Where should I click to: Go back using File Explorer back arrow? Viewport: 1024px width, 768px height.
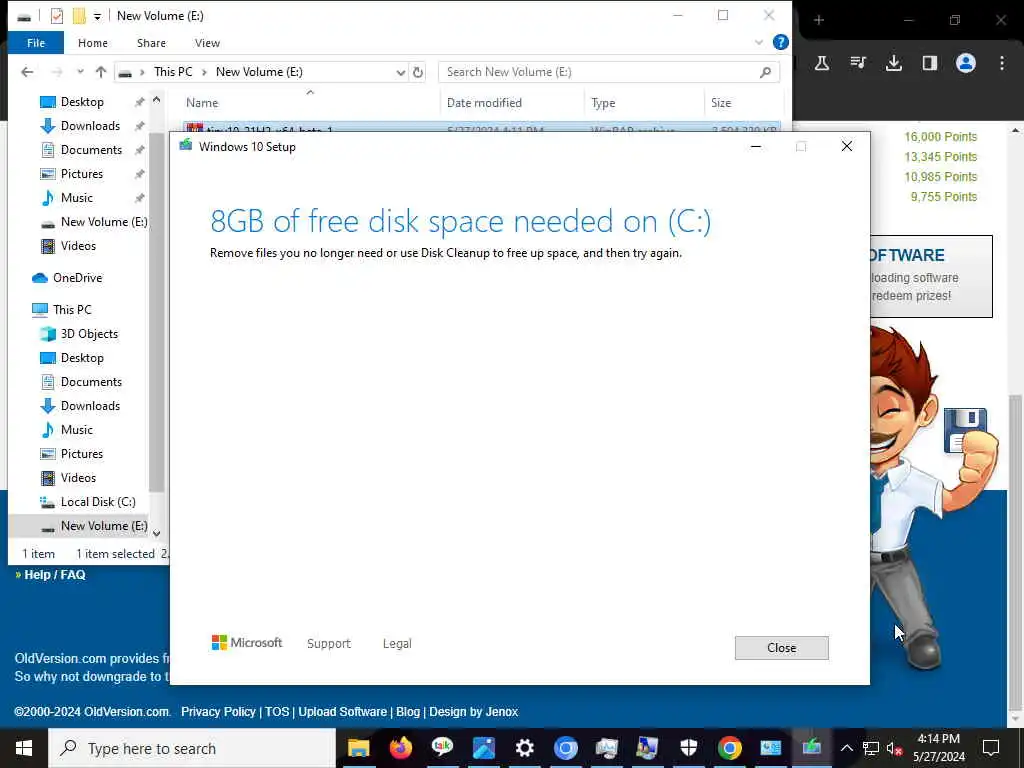pyautogui.click(x=27, y=72)
